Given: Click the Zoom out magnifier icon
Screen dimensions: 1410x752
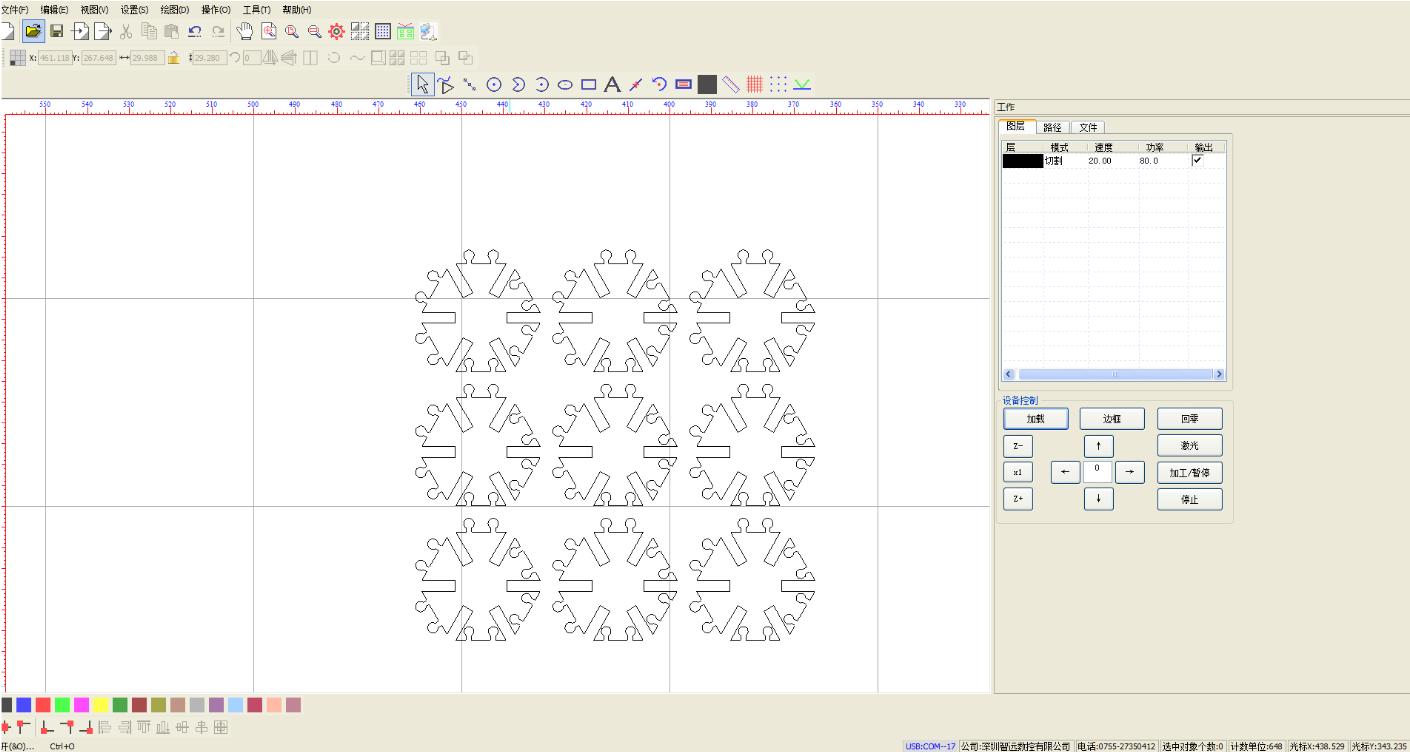Looking at the screenshot, I should 314,31.
